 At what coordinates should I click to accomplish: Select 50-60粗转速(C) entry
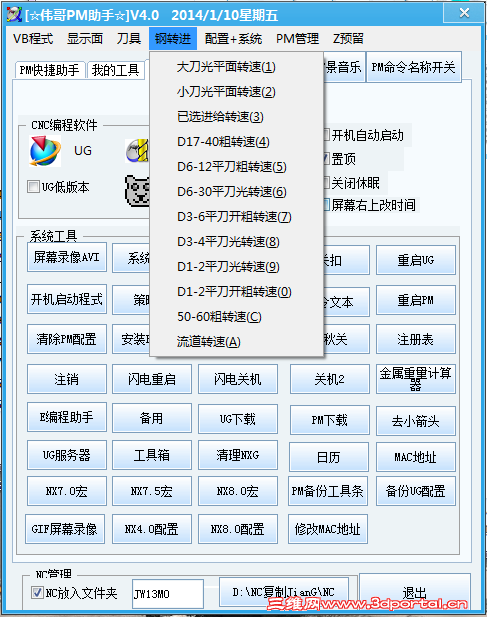point(236,317)
